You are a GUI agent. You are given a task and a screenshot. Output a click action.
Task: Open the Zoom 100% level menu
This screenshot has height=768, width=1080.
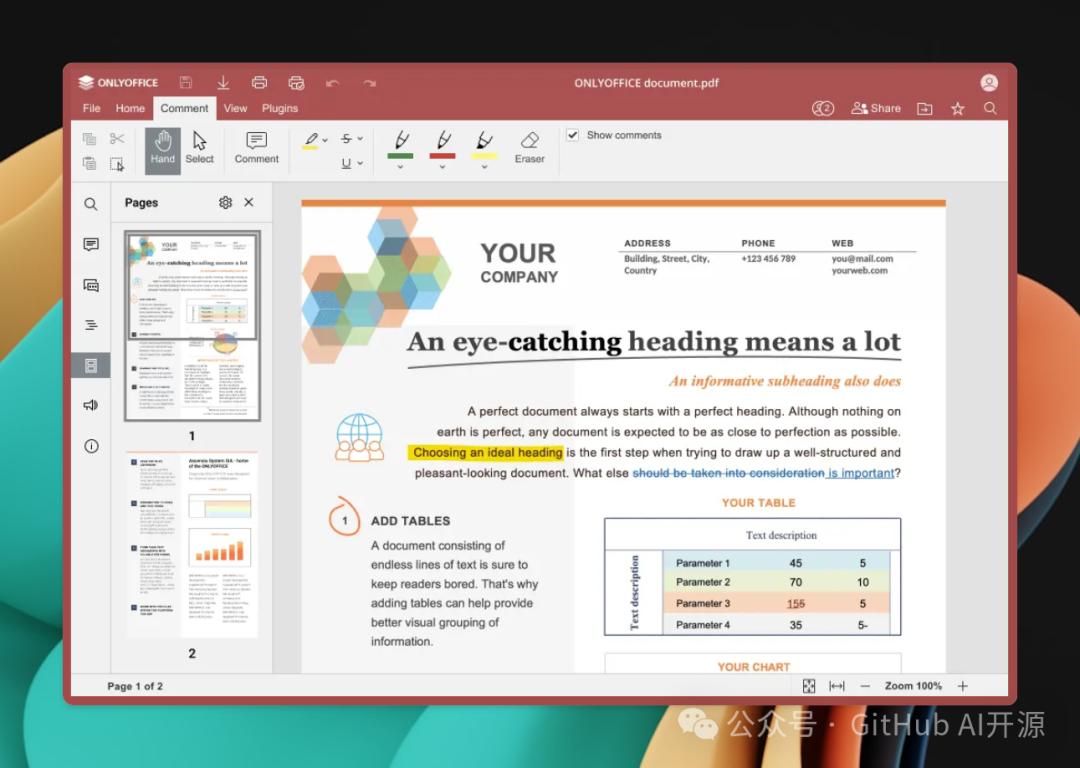click(913, 686)
